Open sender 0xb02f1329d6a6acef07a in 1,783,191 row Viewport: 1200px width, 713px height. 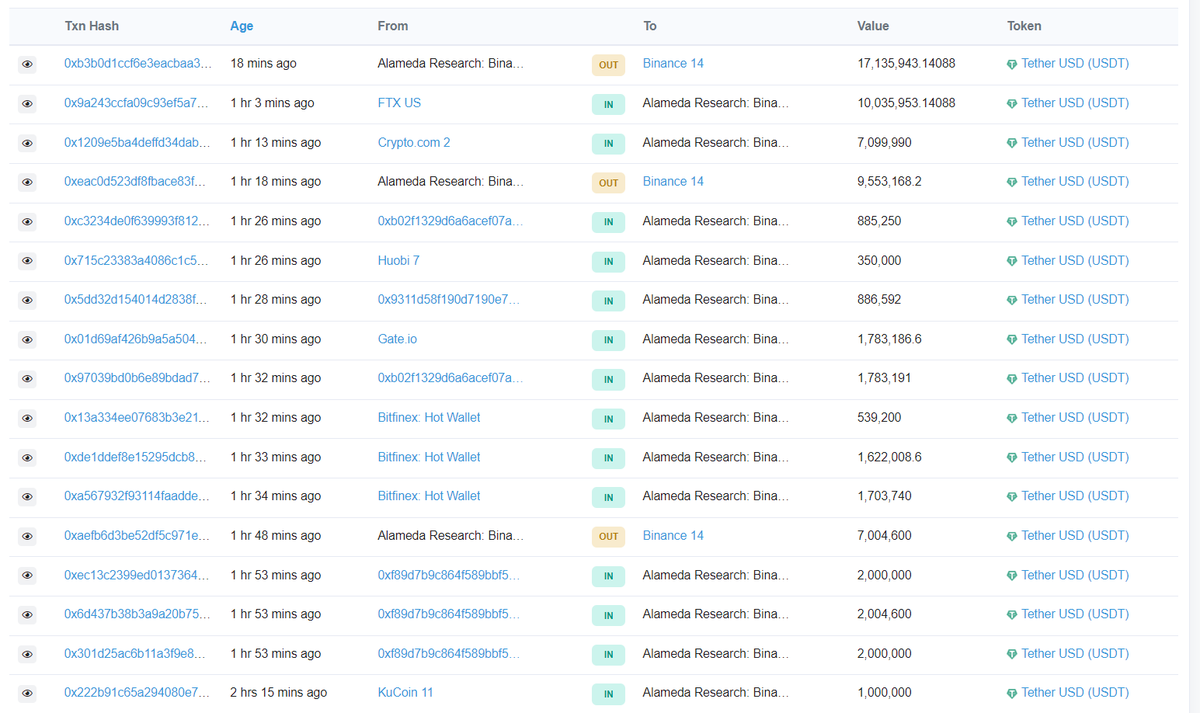pyautogui.click(x=450, y=378)
